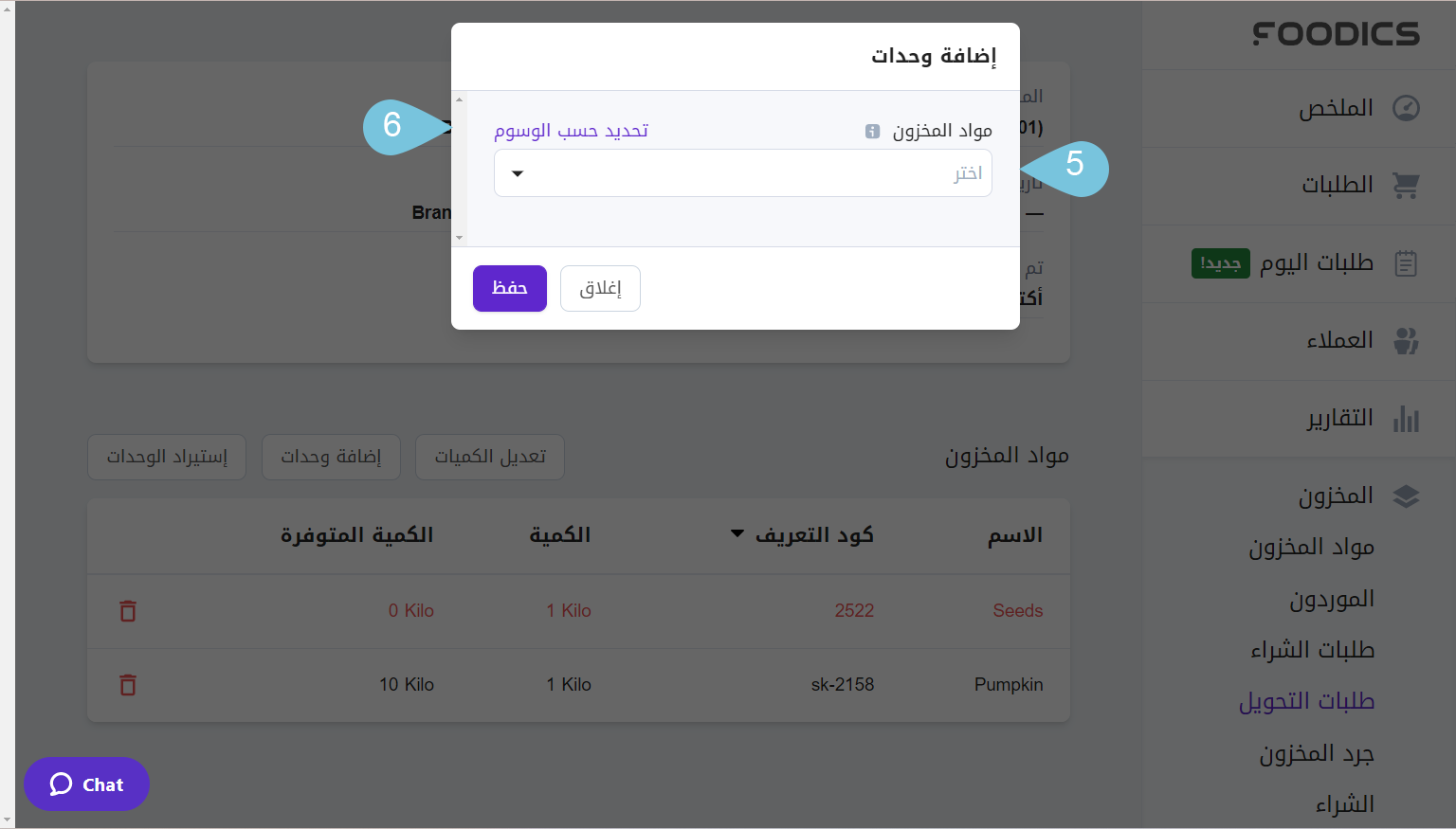Close the dialog via إغلاق
Screen dimensions: 1456x829
pyautogui.click(x=600, y=288)
